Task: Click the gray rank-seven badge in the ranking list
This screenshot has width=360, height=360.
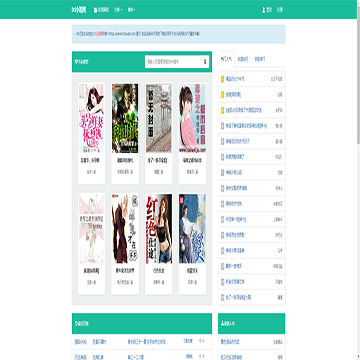Action: point(223,172)
